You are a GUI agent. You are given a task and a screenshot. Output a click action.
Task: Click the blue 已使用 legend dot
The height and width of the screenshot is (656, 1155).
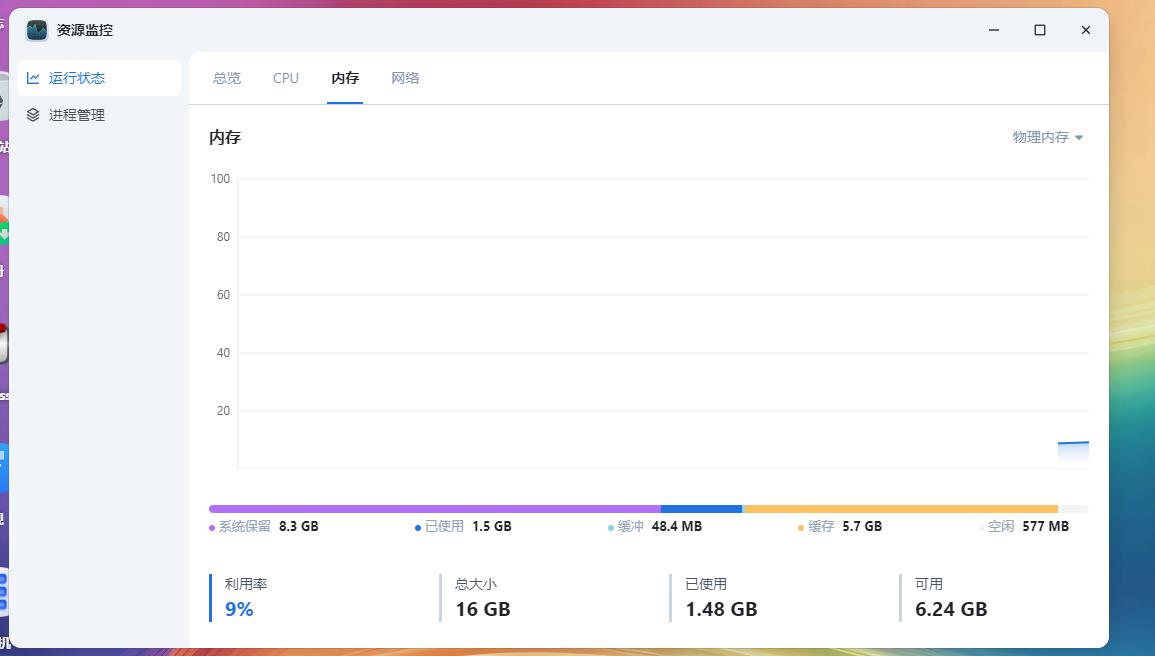point(418,527)
